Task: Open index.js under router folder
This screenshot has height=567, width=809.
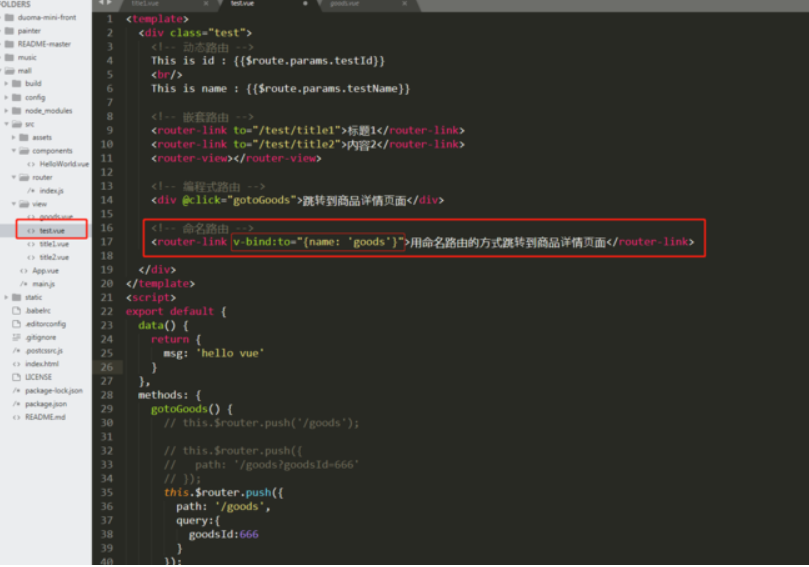Action: (51, 191)
